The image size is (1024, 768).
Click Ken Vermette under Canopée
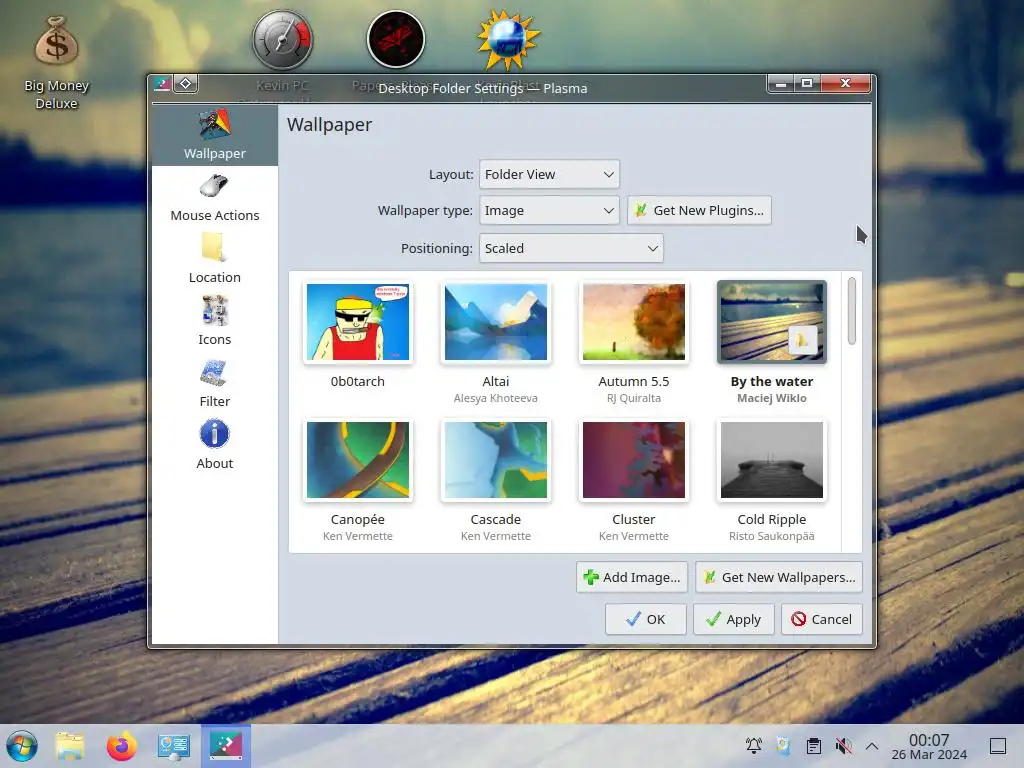coord(358,536)
